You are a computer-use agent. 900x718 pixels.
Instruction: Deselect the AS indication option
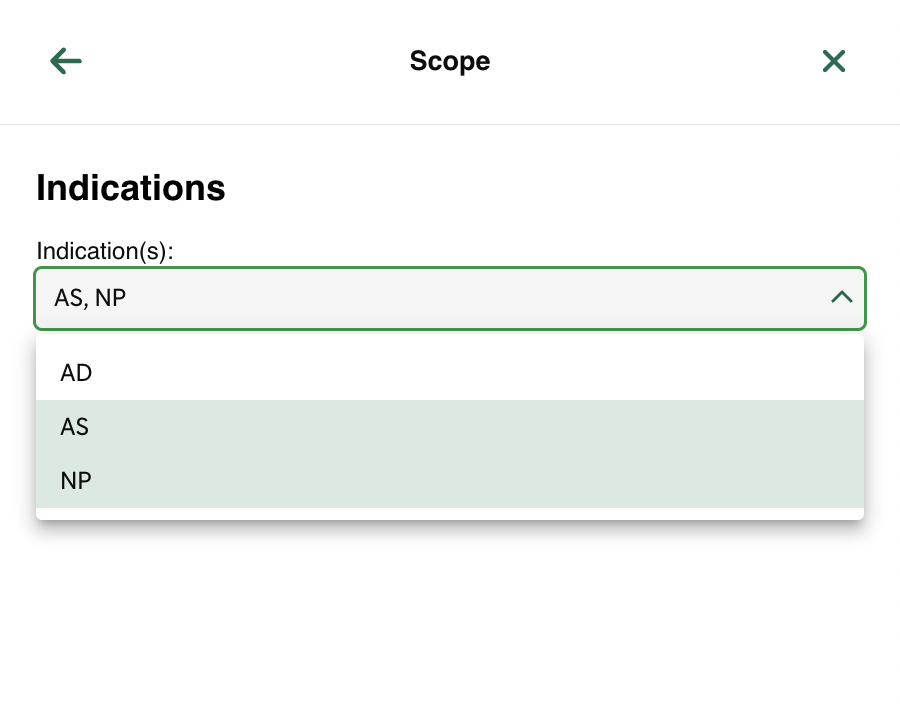click(x=449, y=427)
